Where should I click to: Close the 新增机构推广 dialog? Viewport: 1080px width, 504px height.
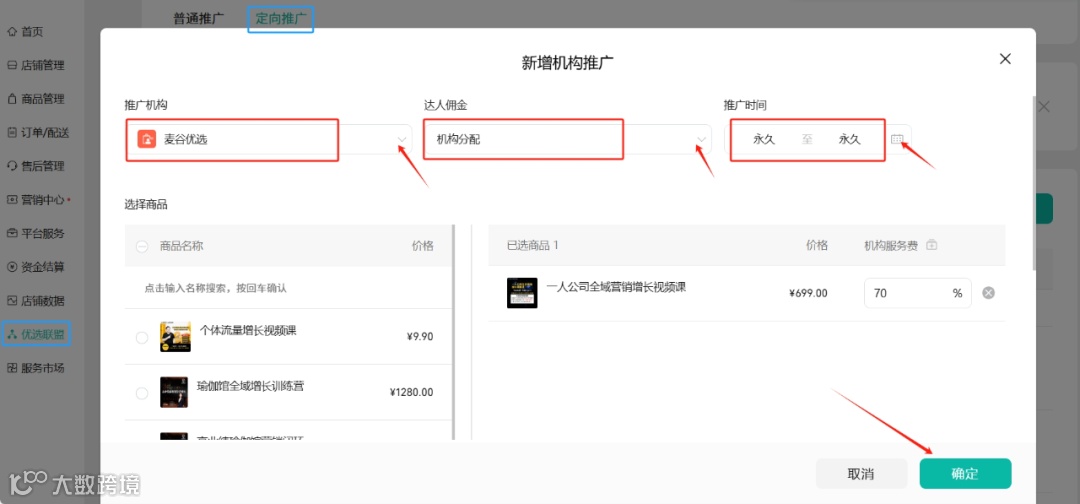coord(1005,59)
